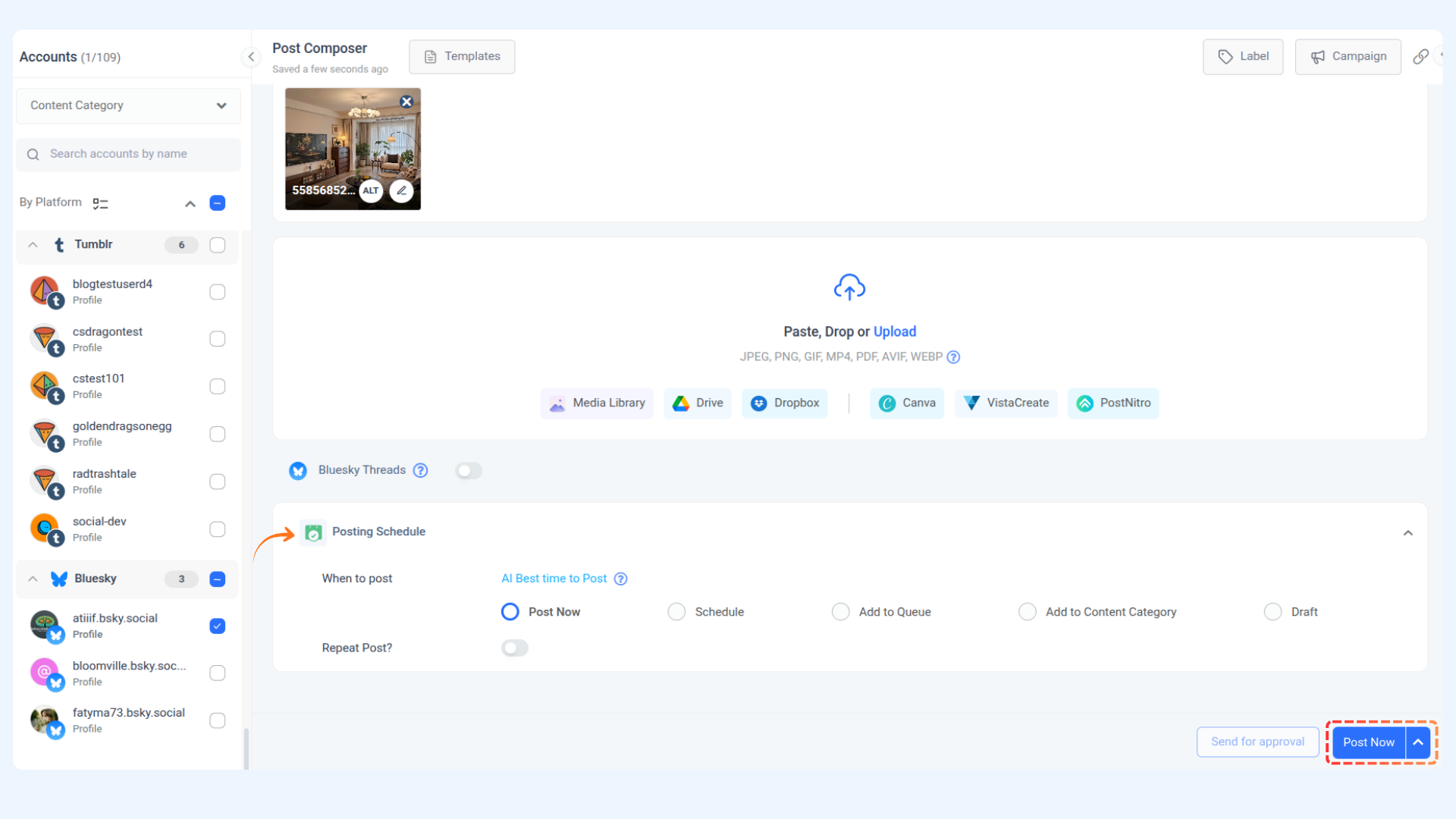Open Post Now options arrow
The width and height of the screenshot is (1456, 819).
pos(1418,742)
